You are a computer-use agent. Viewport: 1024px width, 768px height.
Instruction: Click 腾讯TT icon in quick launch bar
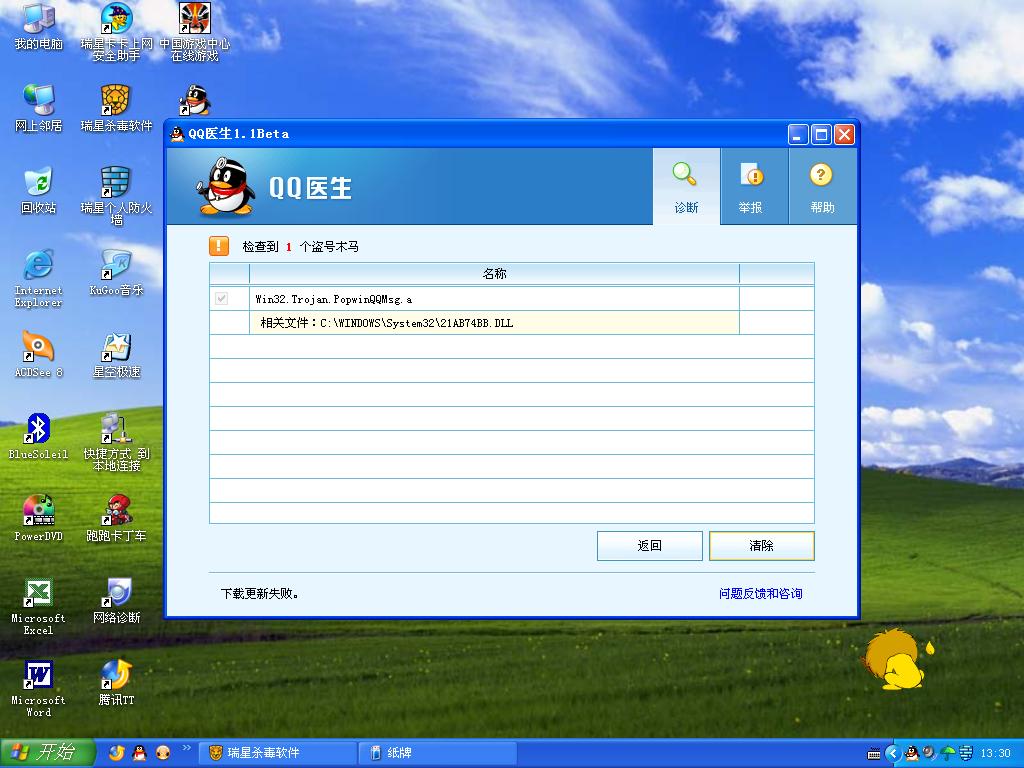point(116,753)
